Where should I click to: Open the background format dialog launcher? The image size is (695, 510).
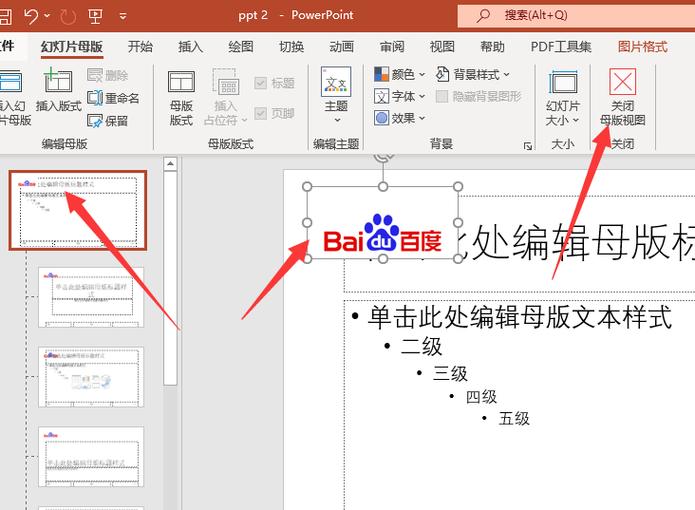pyautogui.click(x=527, y=146)
